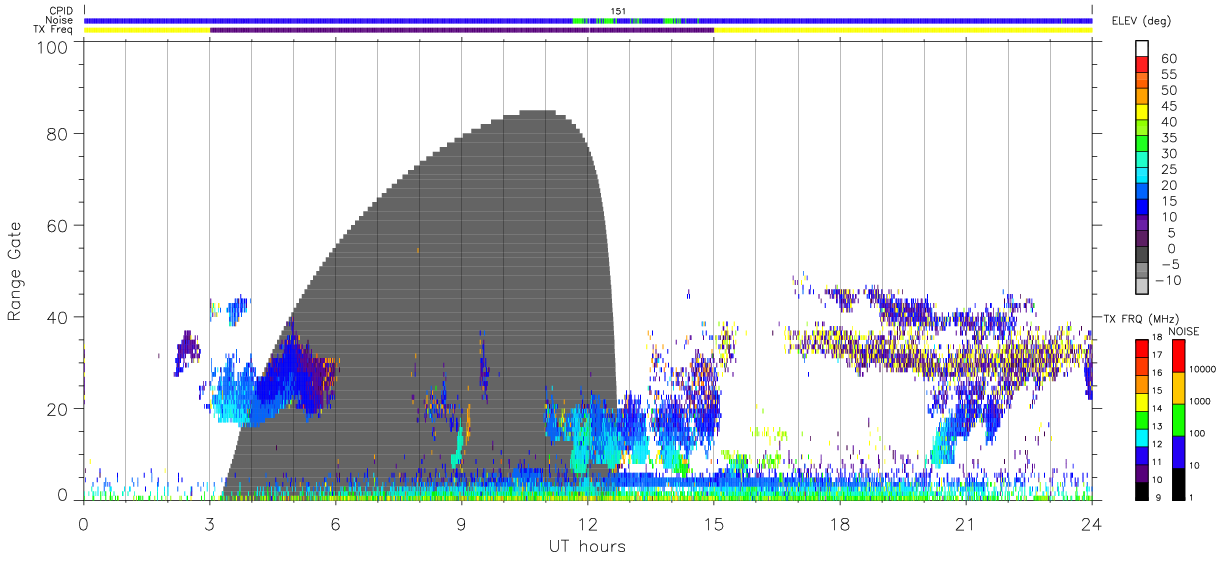1228x567 pixels.
Task: Click TX FRQ legend label '13'
Action: tap(1157, 426)
